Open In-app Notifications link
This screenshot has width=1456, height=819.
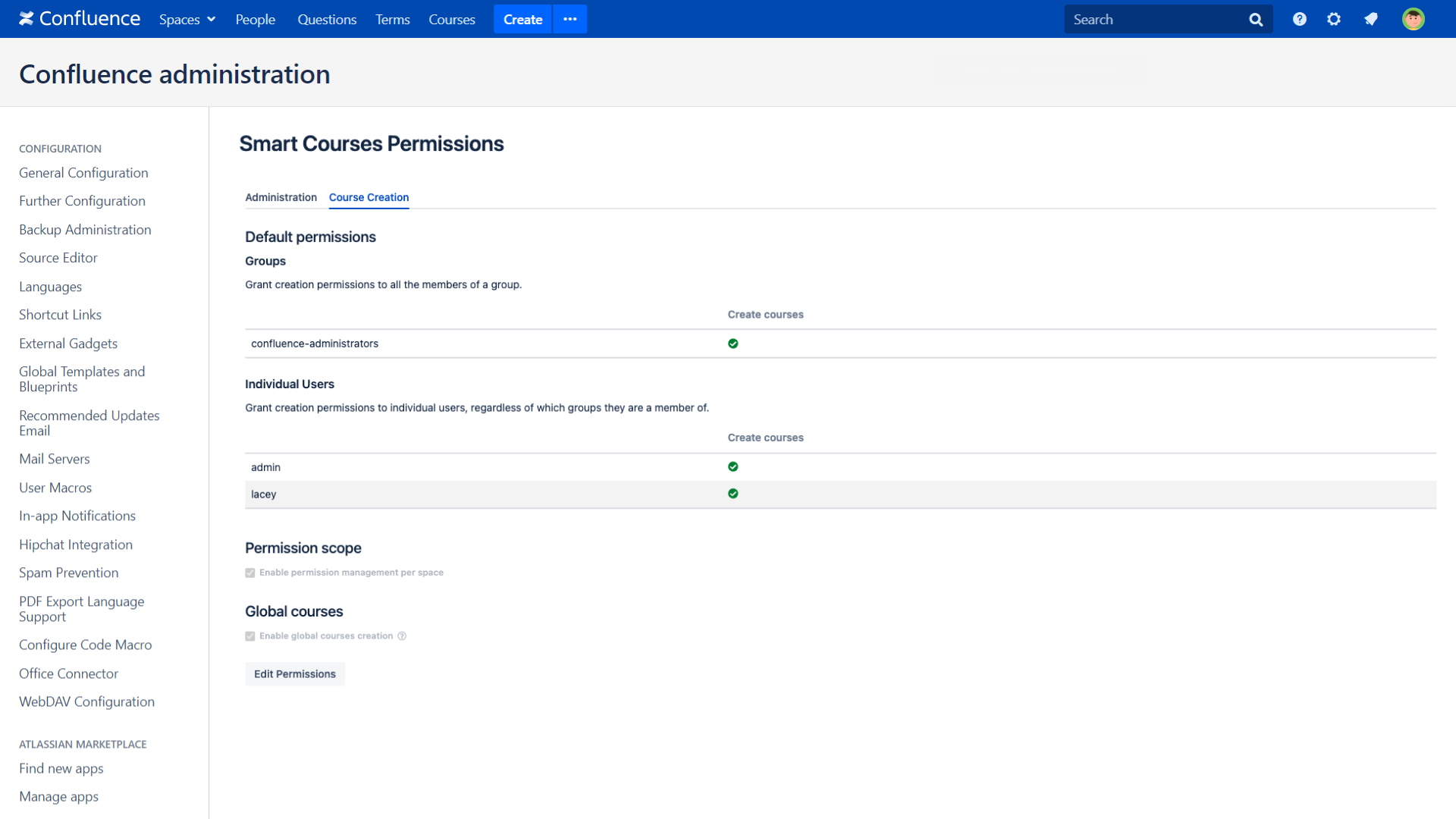click(77, 516)
